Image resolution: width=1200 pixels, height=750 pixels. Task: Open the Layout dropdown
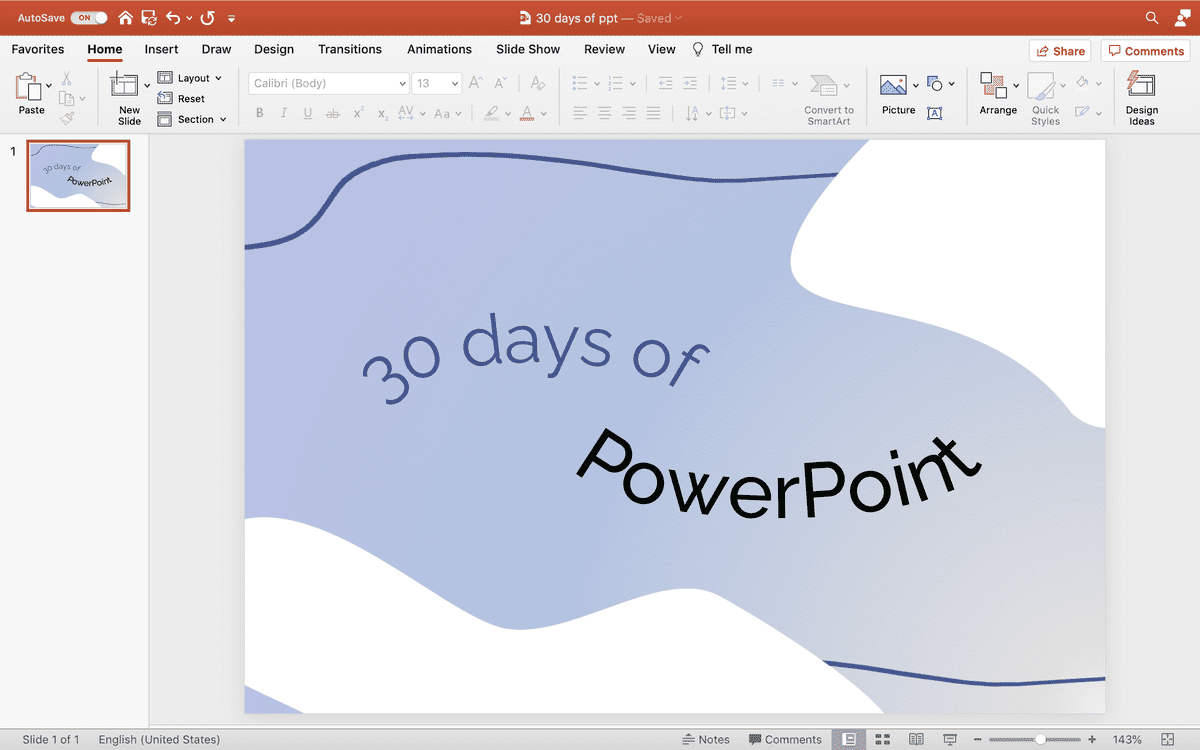point(190,78)
